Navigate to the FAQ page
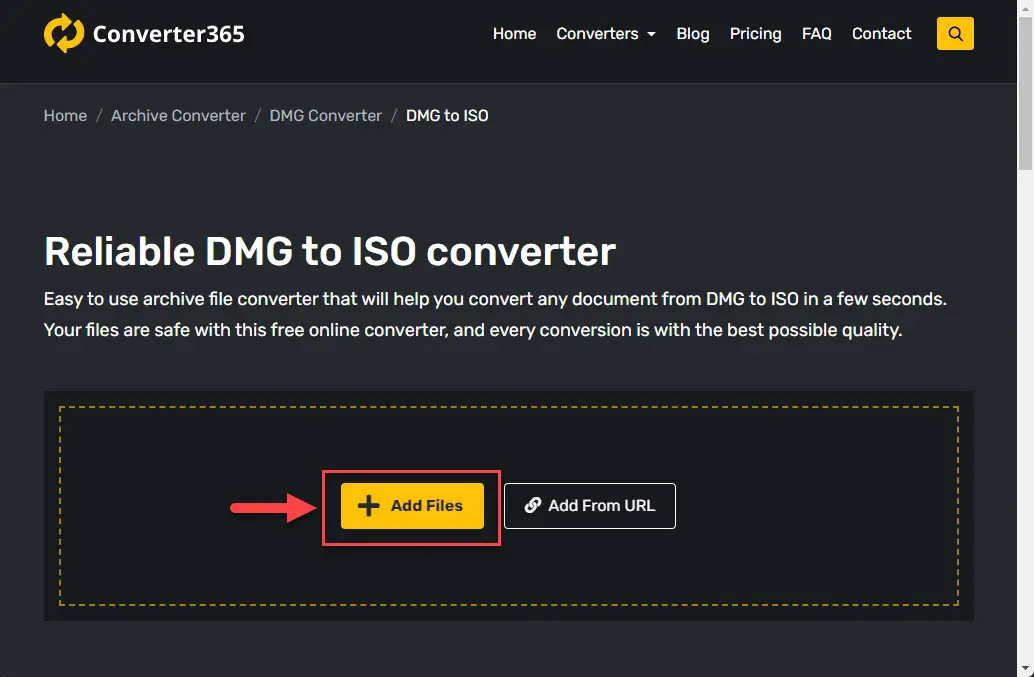The height and width of the screenshot is (677, 1034). click(x=816, y=34)
